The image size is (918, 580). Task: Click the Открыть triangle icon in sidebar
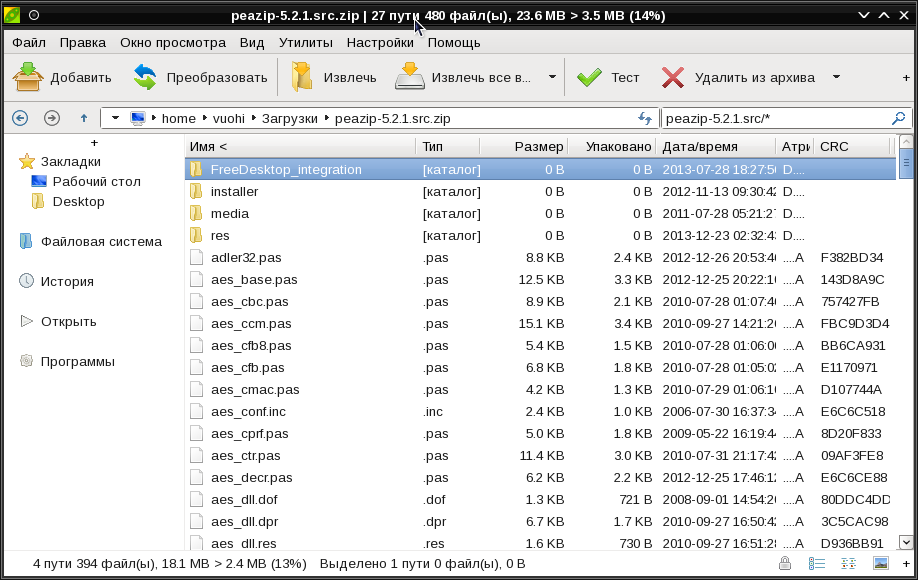(x=26, y=321)
